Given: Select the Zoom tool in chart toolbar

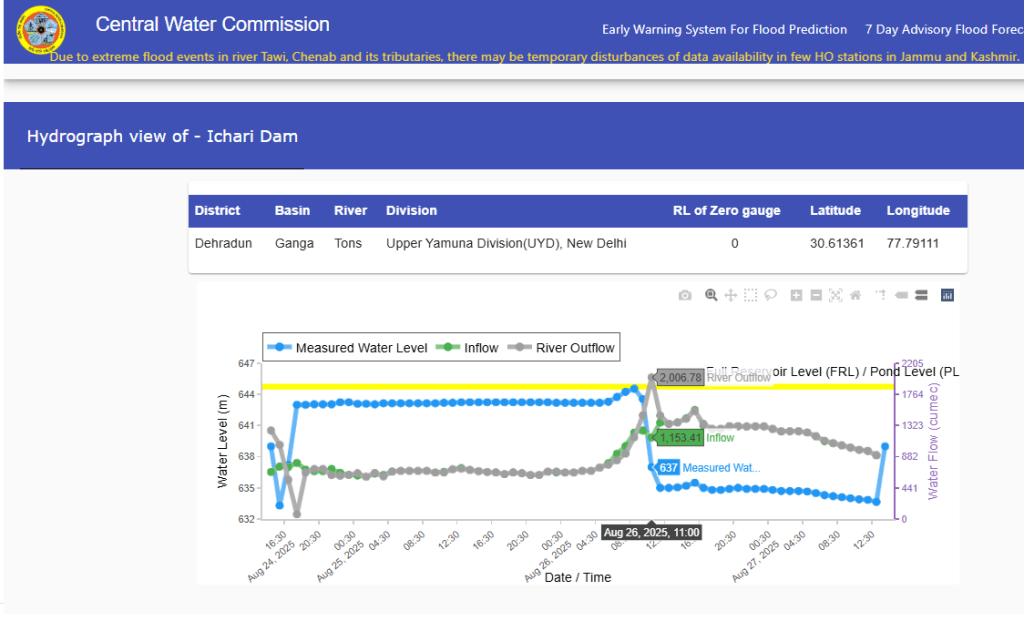Looking at the screenshot, I should tap(711, 295).
